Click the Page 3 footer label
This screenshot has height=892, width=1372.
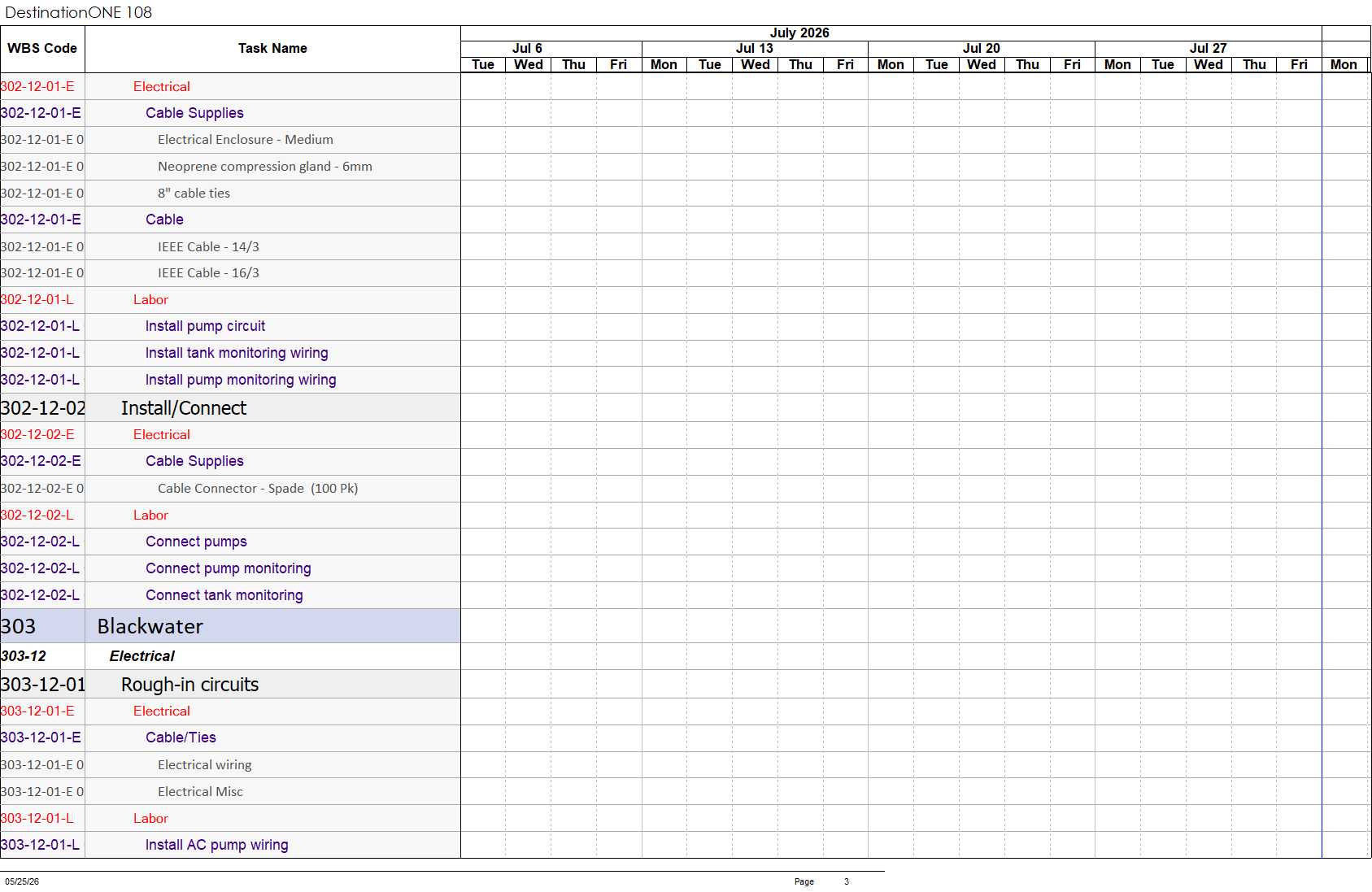(821, 881)
